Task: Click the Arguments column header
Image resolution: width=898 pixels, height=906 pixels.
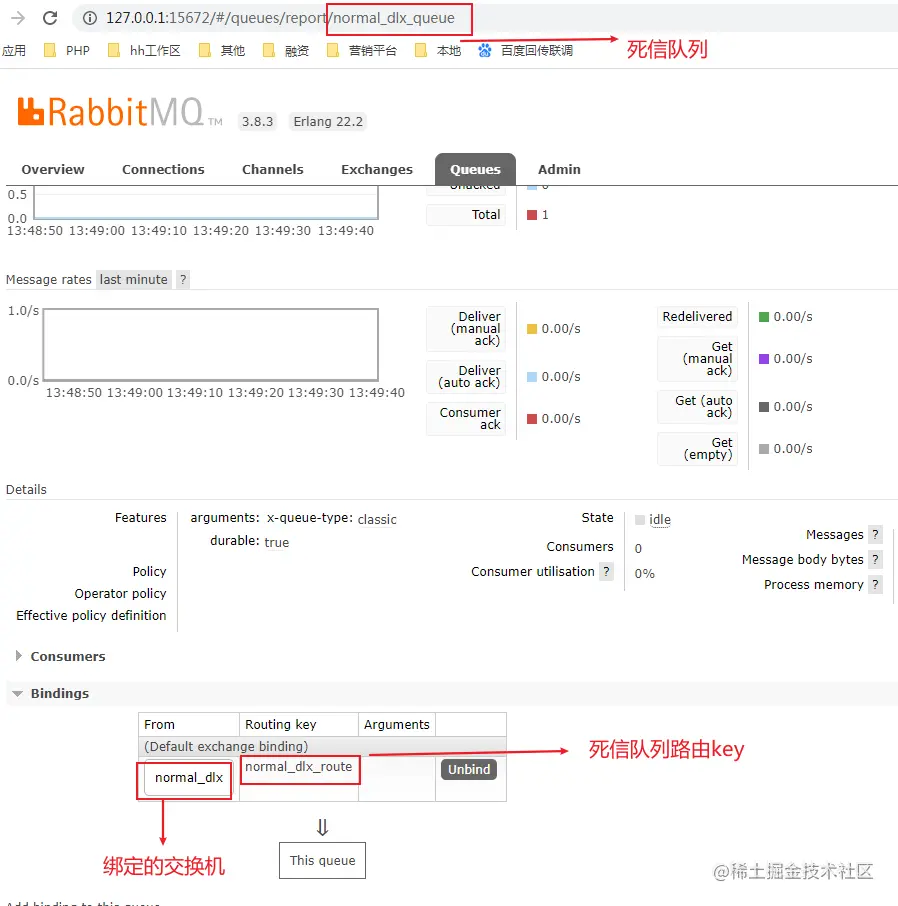Action: tap(396, 725)
